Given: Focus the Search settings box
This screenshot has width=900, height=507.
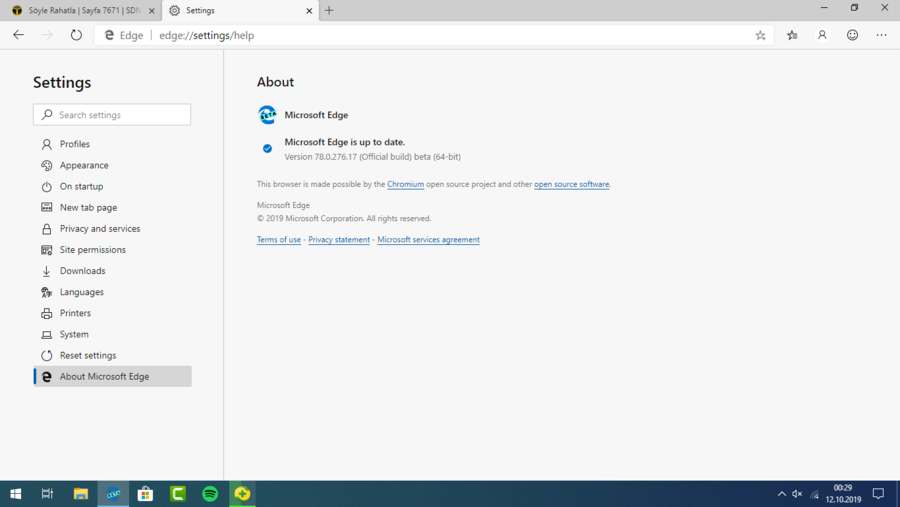Looking at the screenshot, I should [112, 115].
